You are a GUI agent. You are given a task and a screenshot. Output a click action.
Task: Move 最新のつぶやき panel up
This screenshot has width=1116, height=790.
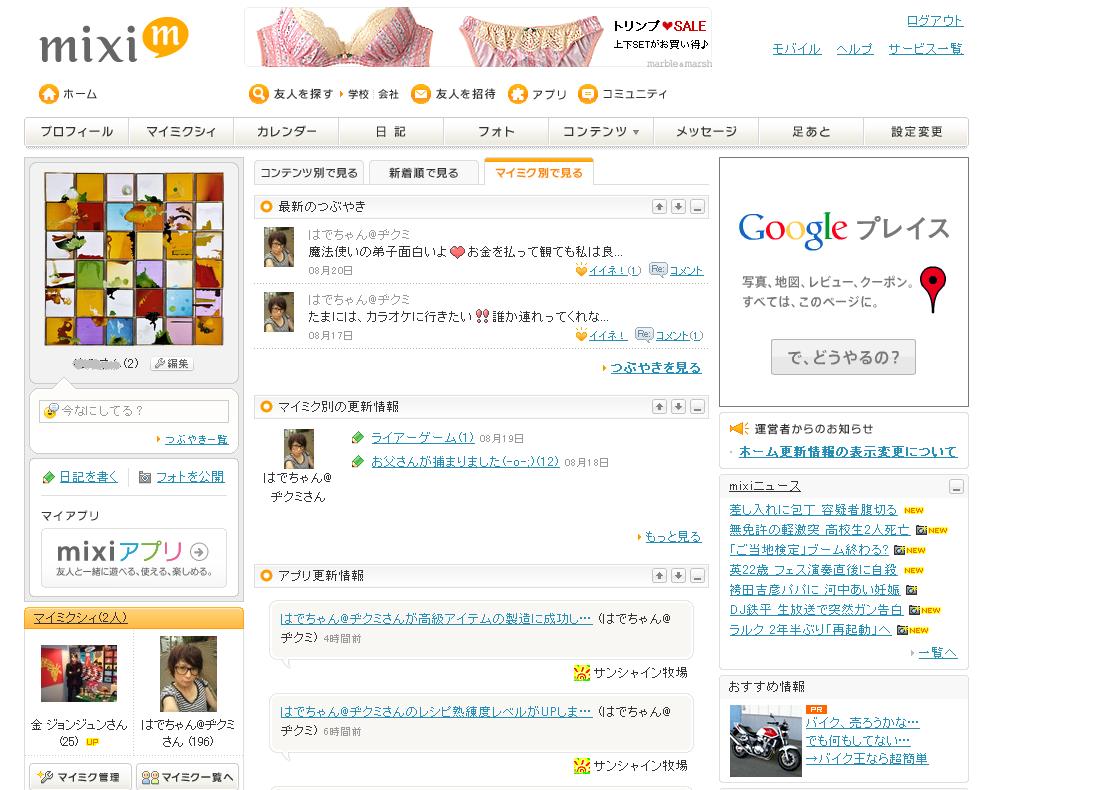coord(659,206)
